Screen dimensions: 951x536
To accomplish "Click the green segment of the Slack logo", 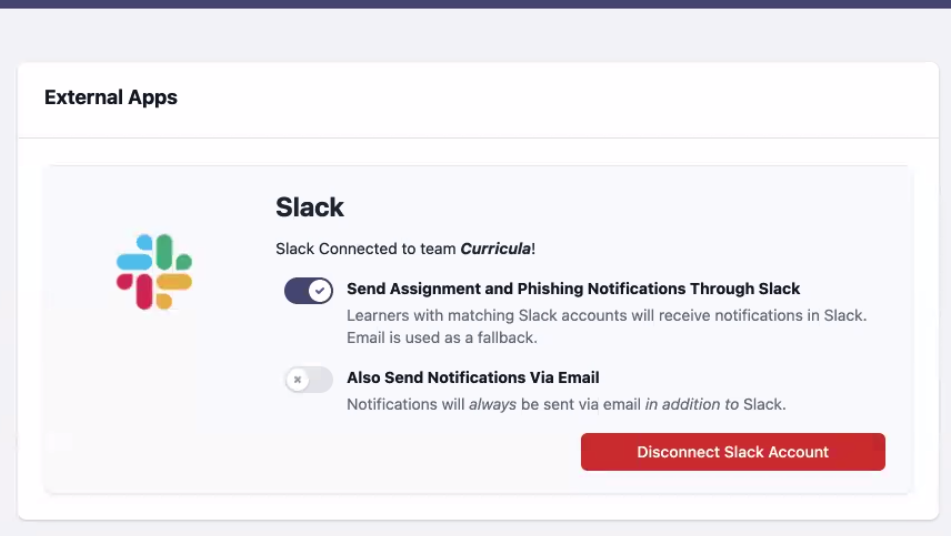I will (173, 252).
